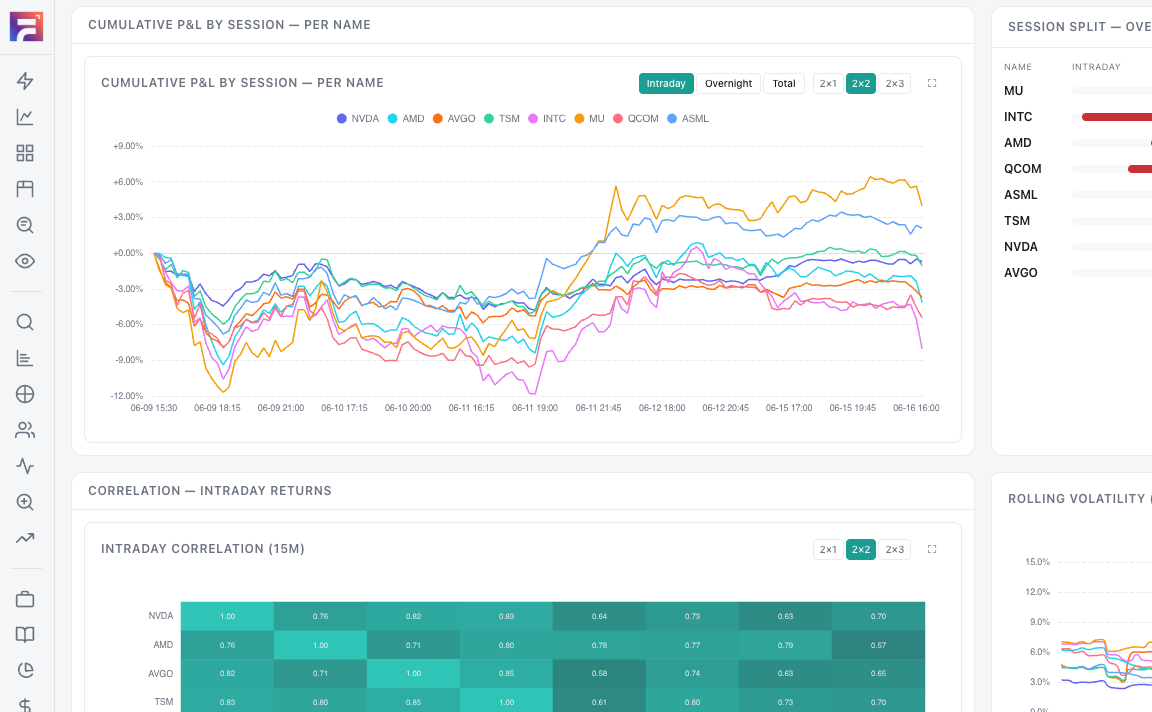Click QCOM red intraday bar

pyautogui.click(x=1140, y=169)
